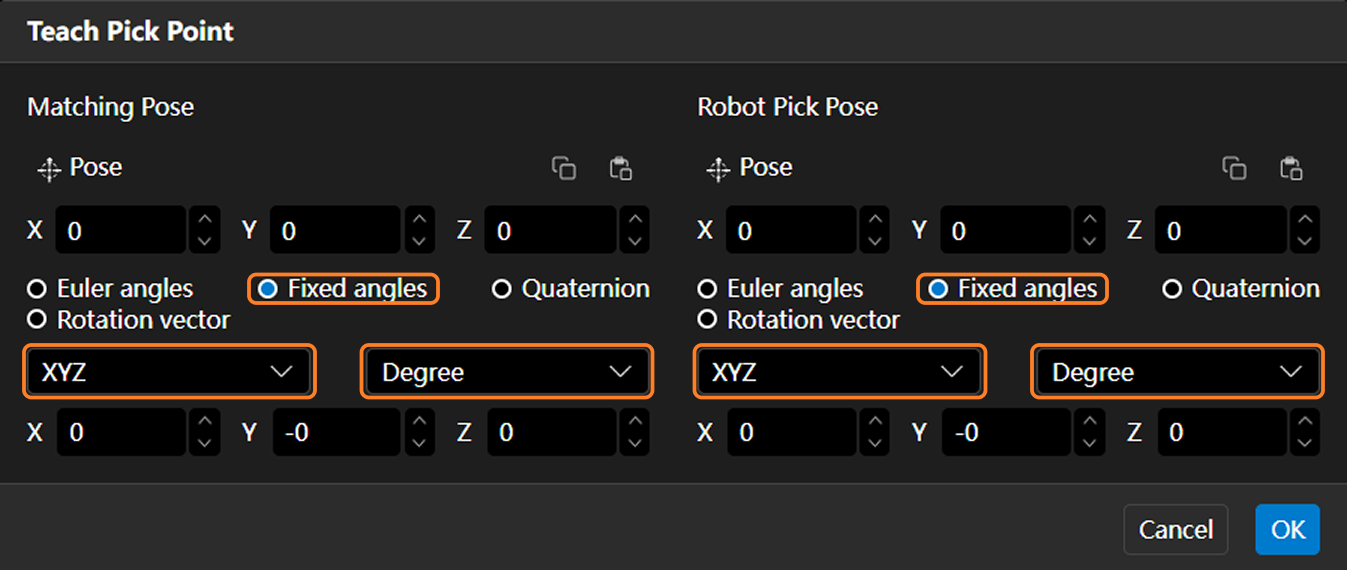
Task: Copy the Robot Pick Pose values
Action: (1234, 168)
